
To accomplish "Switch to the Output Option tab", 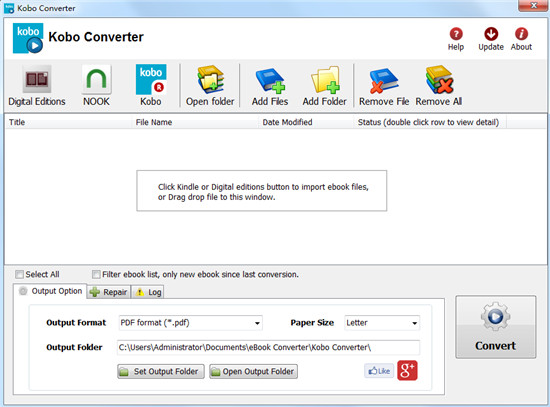I will [50, 291].
